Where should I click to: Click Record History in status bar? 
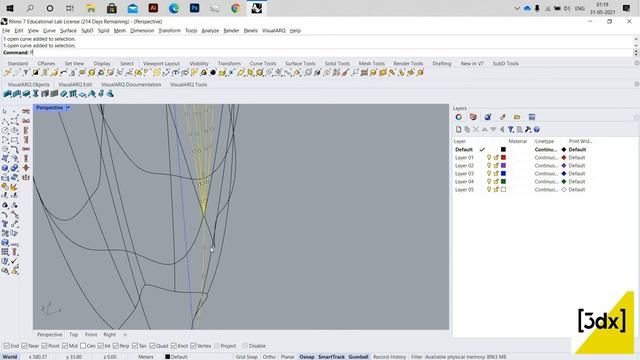[389, 357]
